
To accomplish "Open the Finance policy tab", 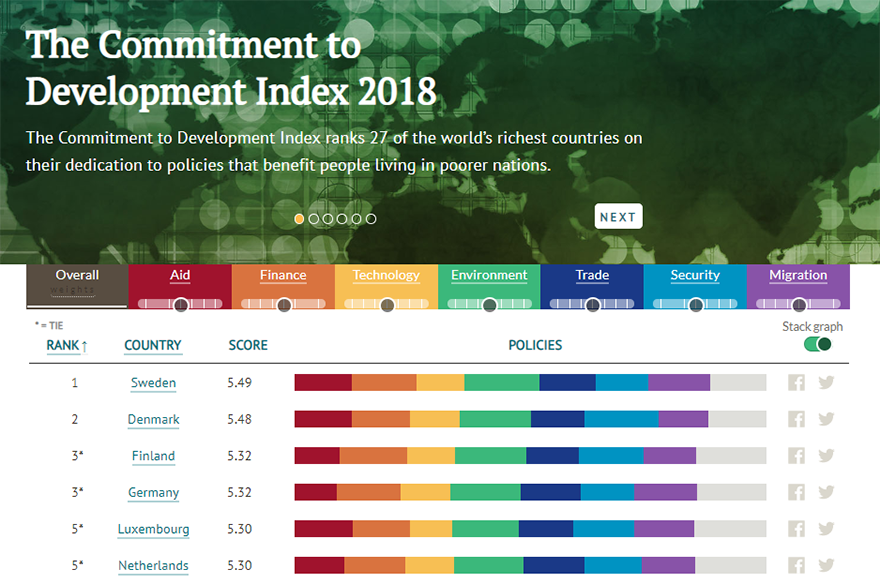I will pos(283,275).
